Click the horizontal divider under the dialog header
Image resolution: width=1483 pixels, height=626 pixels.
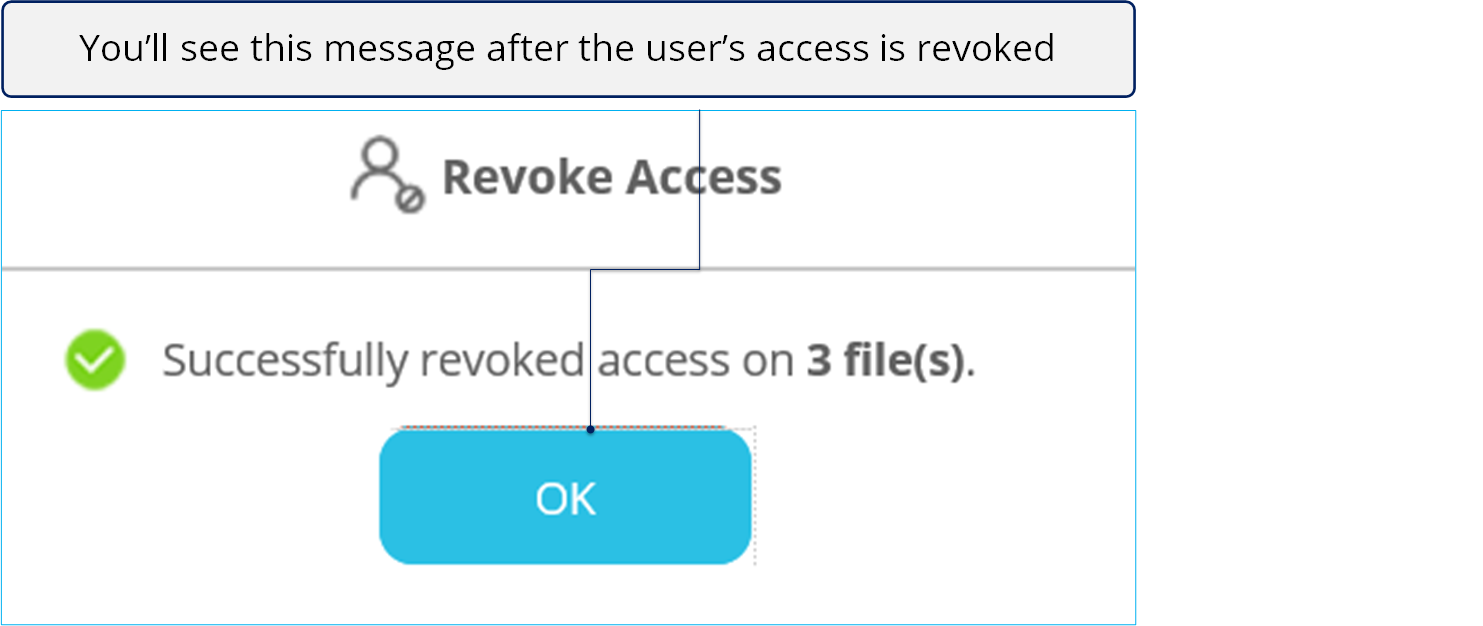[x=568, y=269]
